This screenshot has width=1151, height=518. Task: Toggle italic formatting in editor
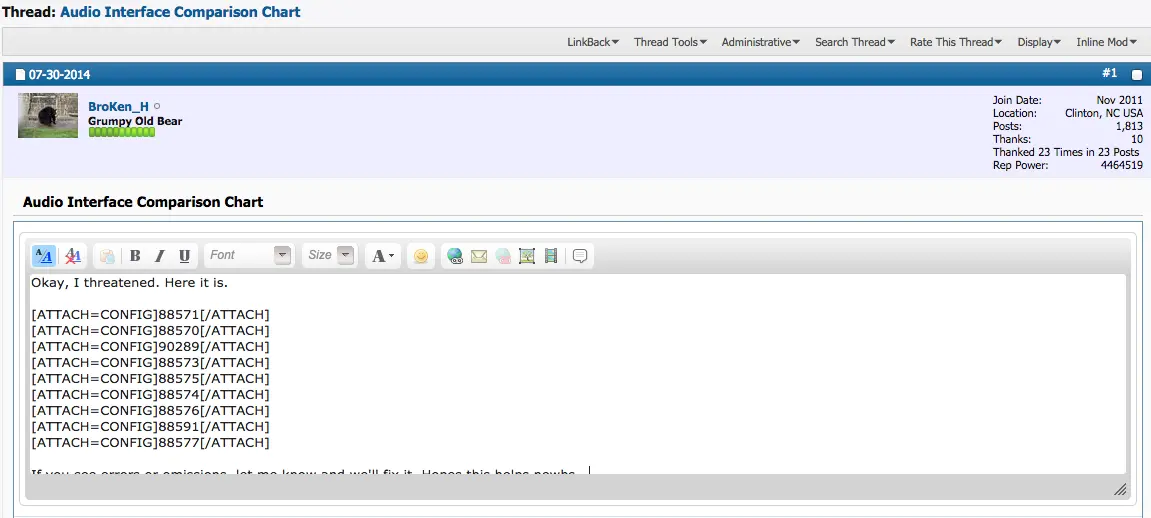click(x=159, y=256)
